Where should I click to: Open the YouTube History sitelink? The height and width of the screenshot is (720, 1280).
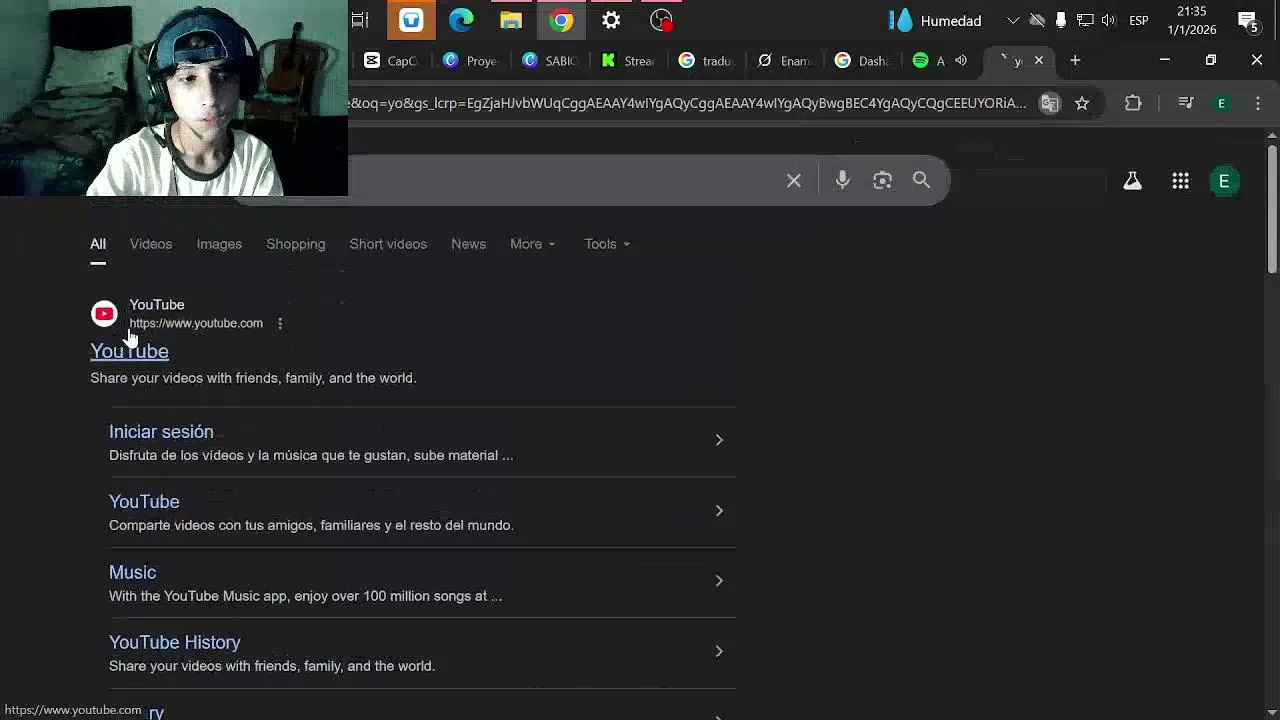coord(174,643)
